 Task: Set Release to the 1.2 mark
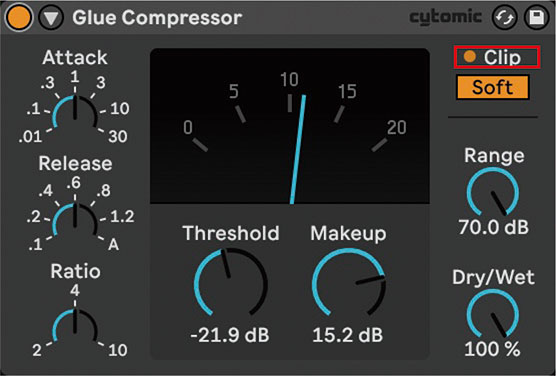tap(122, 216)
